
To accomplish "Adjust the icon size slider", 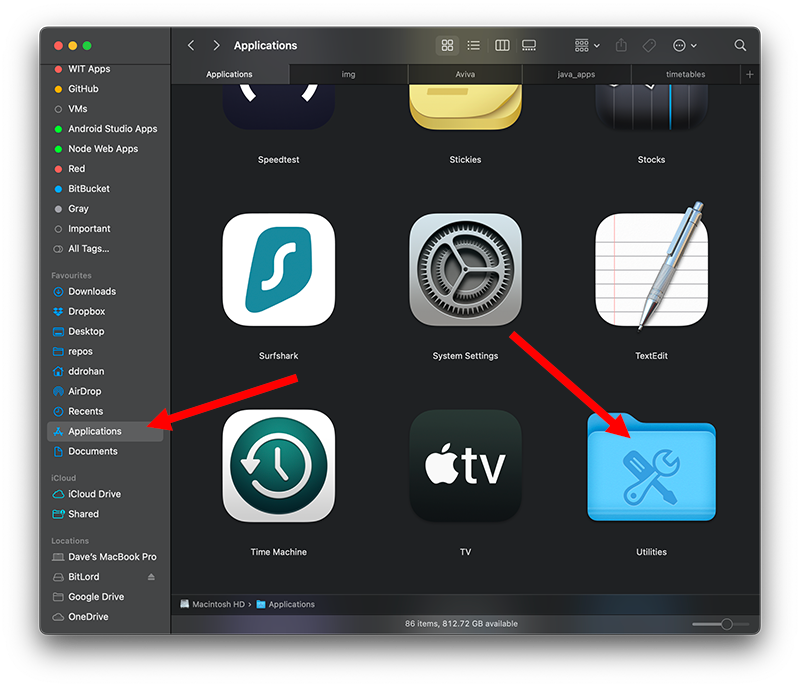I will coord(726,624).
